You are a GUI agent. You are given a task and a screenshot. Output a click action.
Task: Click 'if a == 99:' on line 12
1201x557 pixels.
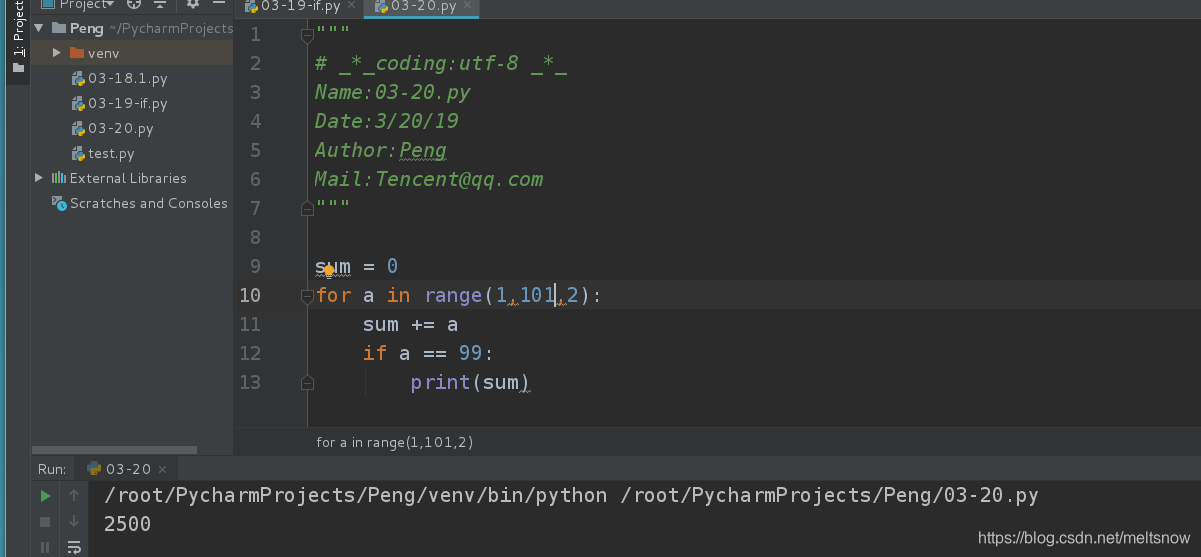pyautogui.click(x=428, y=353)
